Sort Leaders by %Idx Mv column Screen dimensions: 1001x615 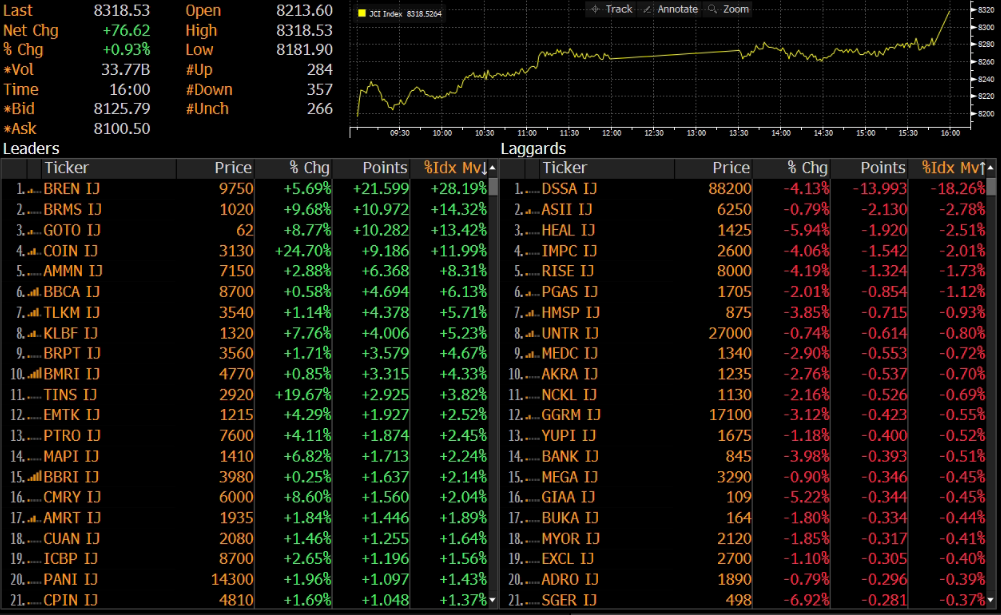coord(455,168)
